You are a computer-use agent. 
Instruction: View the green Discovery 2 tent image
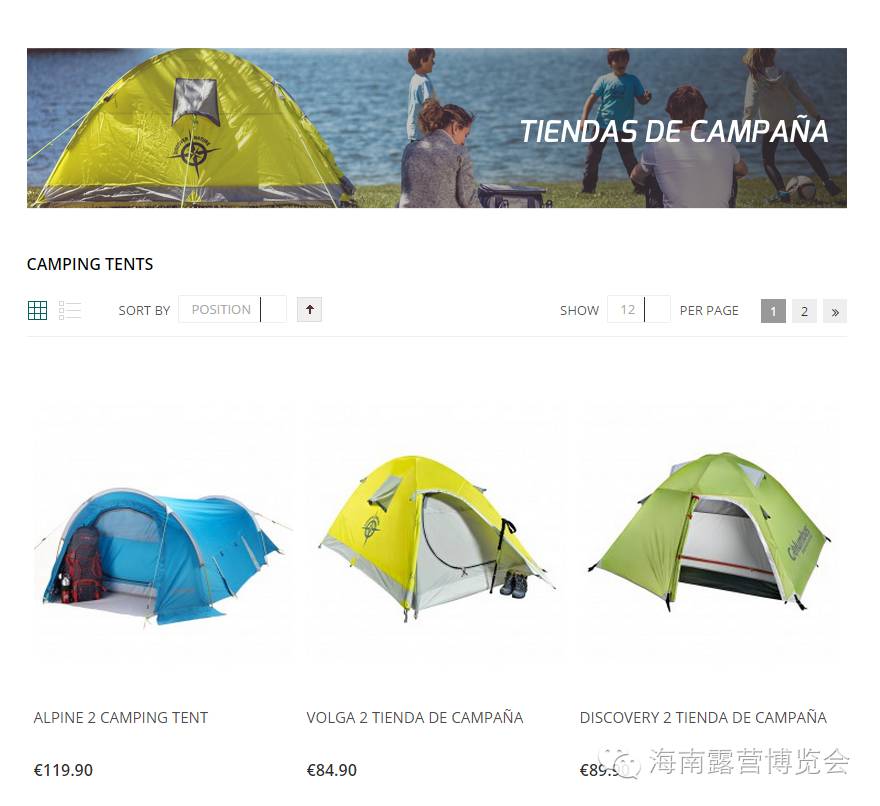(709, 532)
